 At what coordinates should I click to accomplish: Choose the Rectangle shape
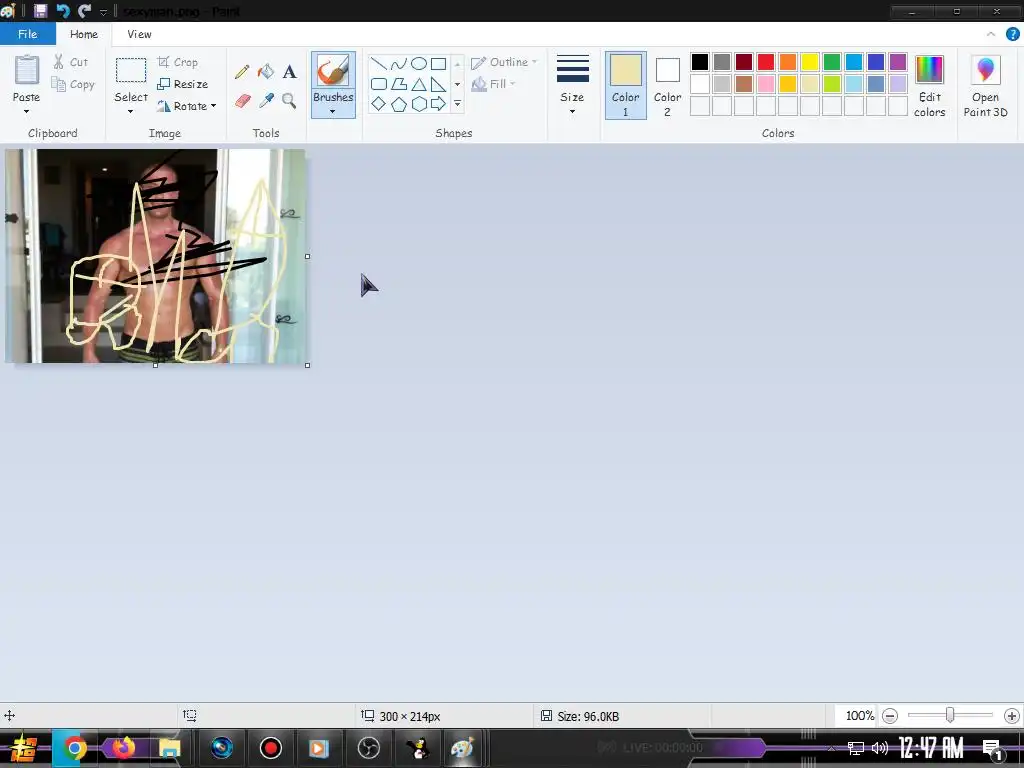(x=438, y=63)
